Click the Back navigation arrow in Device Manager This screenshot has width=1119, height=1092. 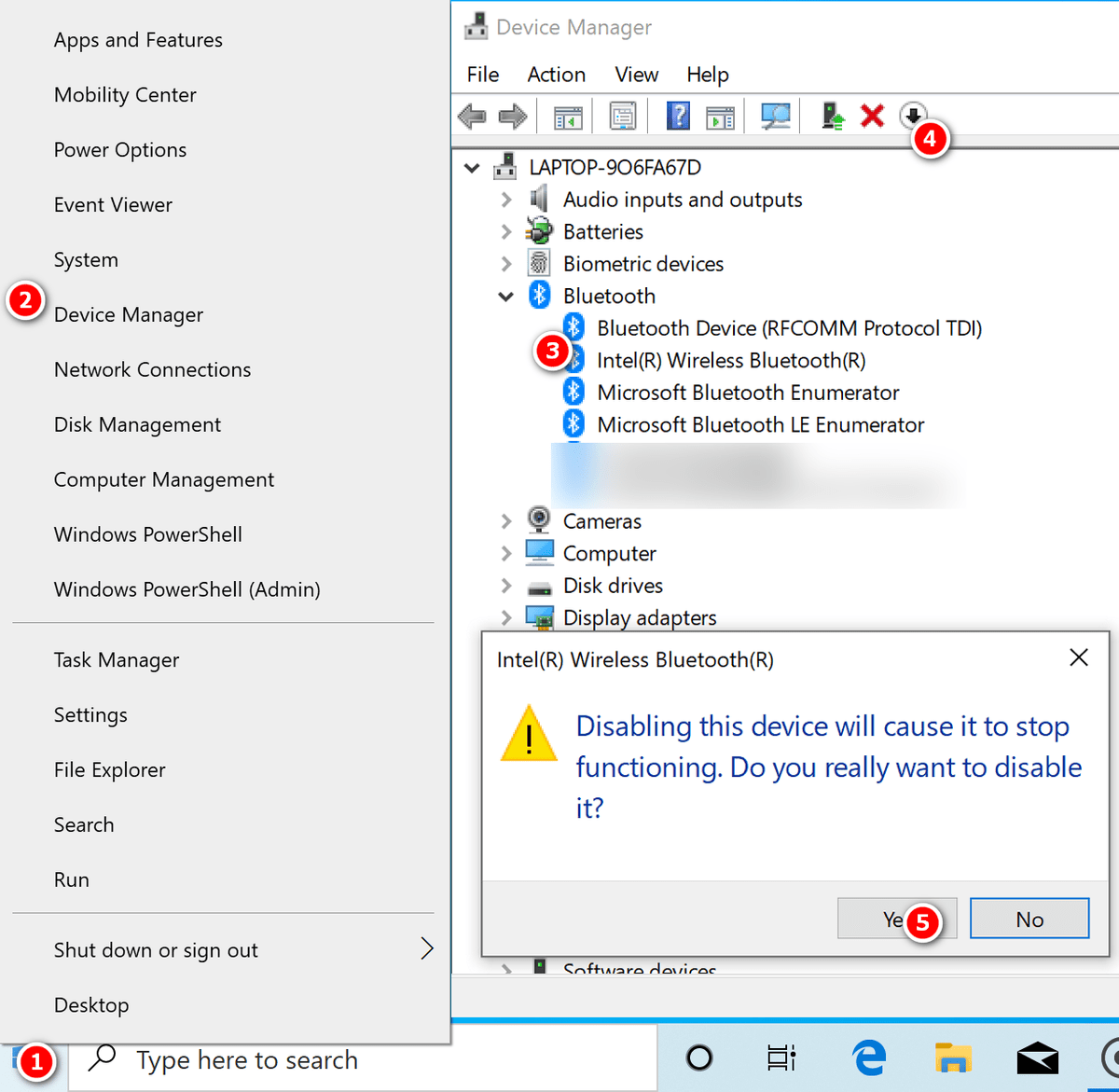point(471,116)
